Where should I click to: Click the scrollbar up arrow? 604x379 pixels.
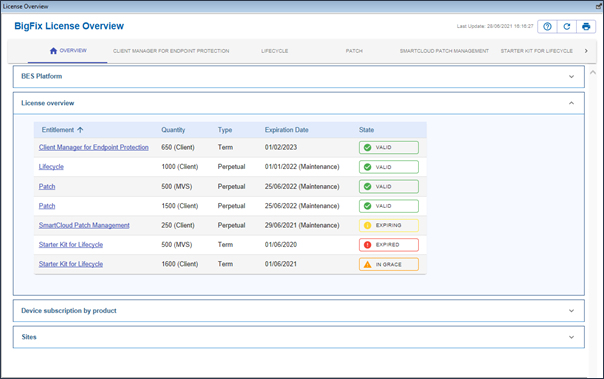click(x=593, y=72)
